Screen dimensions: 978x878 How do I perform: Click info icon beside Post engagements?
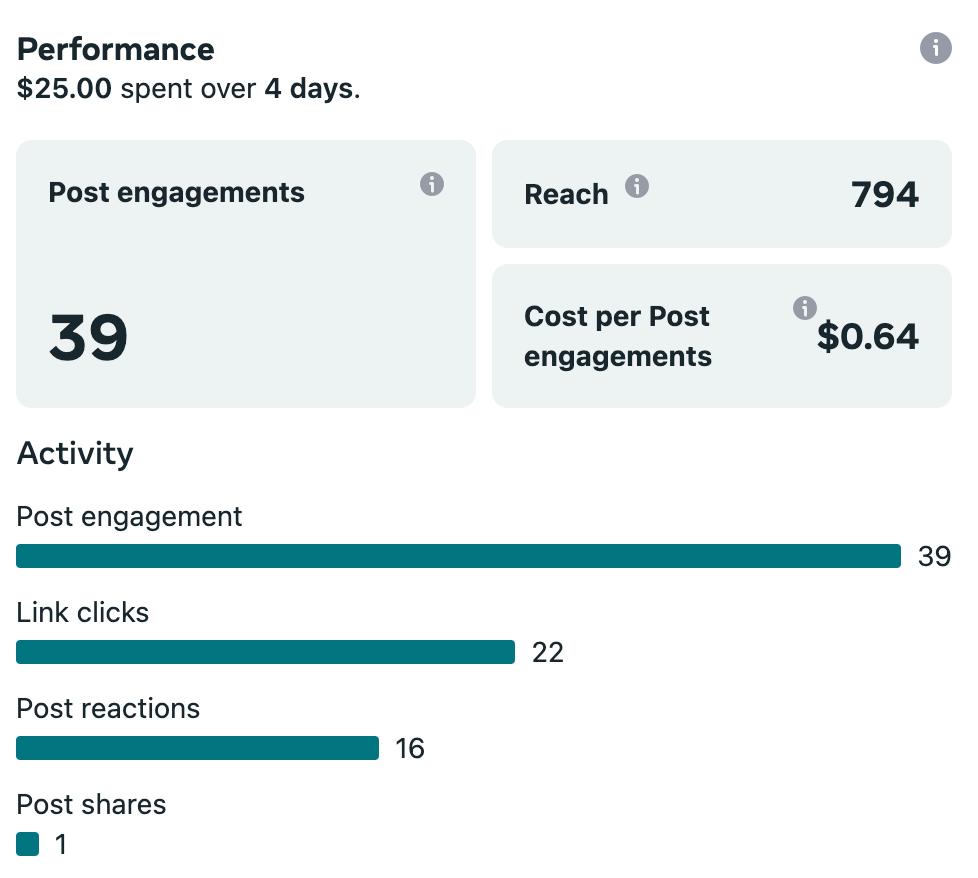[x=432, y=184]
